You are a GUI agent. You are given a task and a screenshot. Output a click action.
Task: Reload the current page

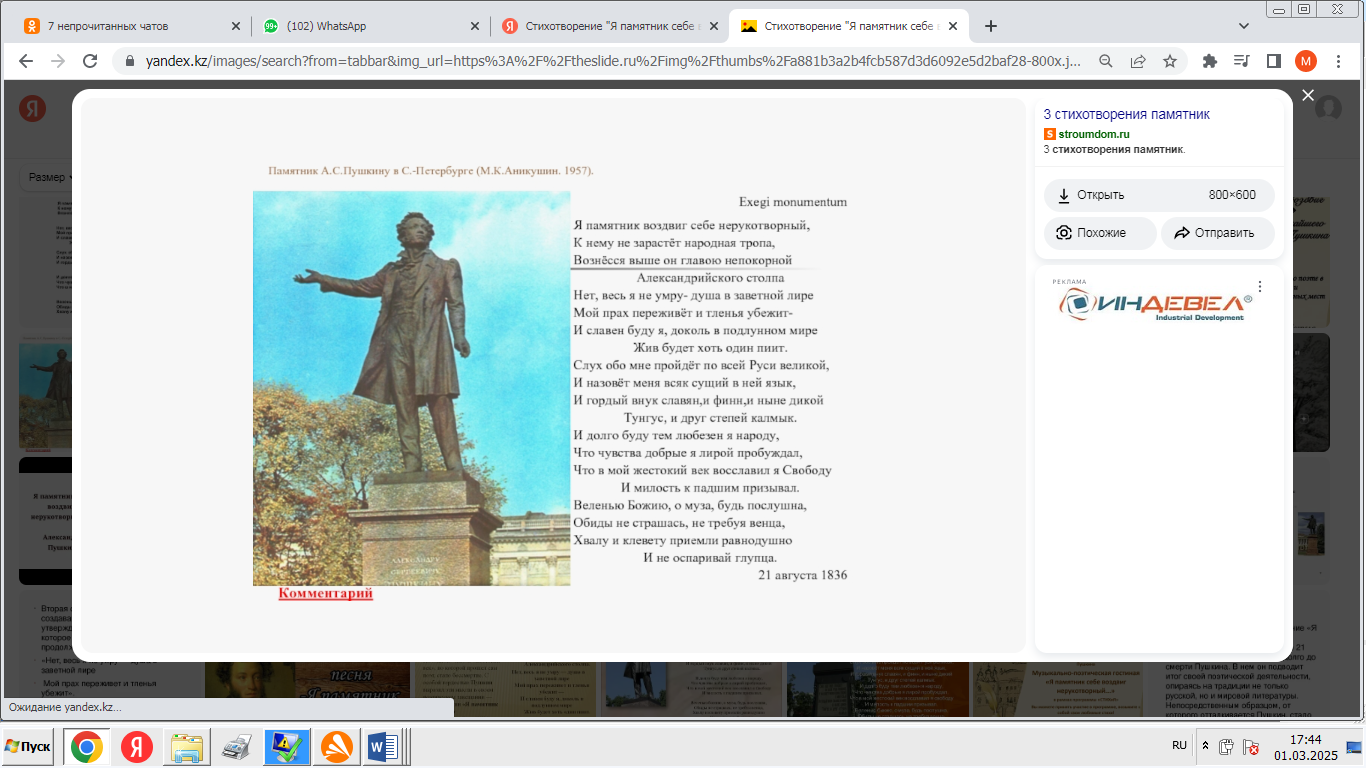tap(90, 61)
